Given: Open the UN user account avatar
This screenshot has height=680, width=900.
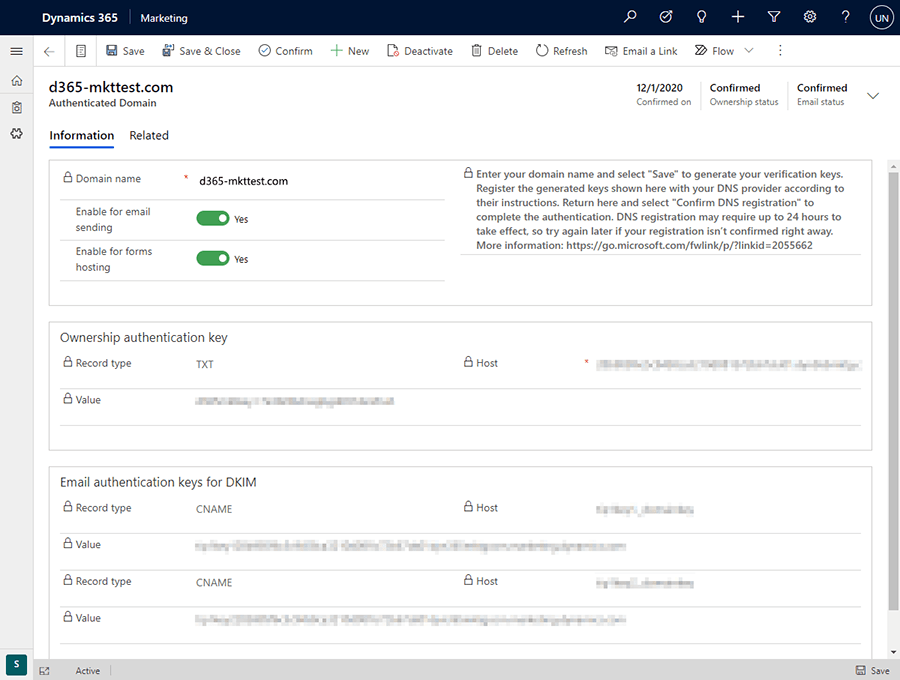Looking at the screenshot, I should (x=881, y=18).
